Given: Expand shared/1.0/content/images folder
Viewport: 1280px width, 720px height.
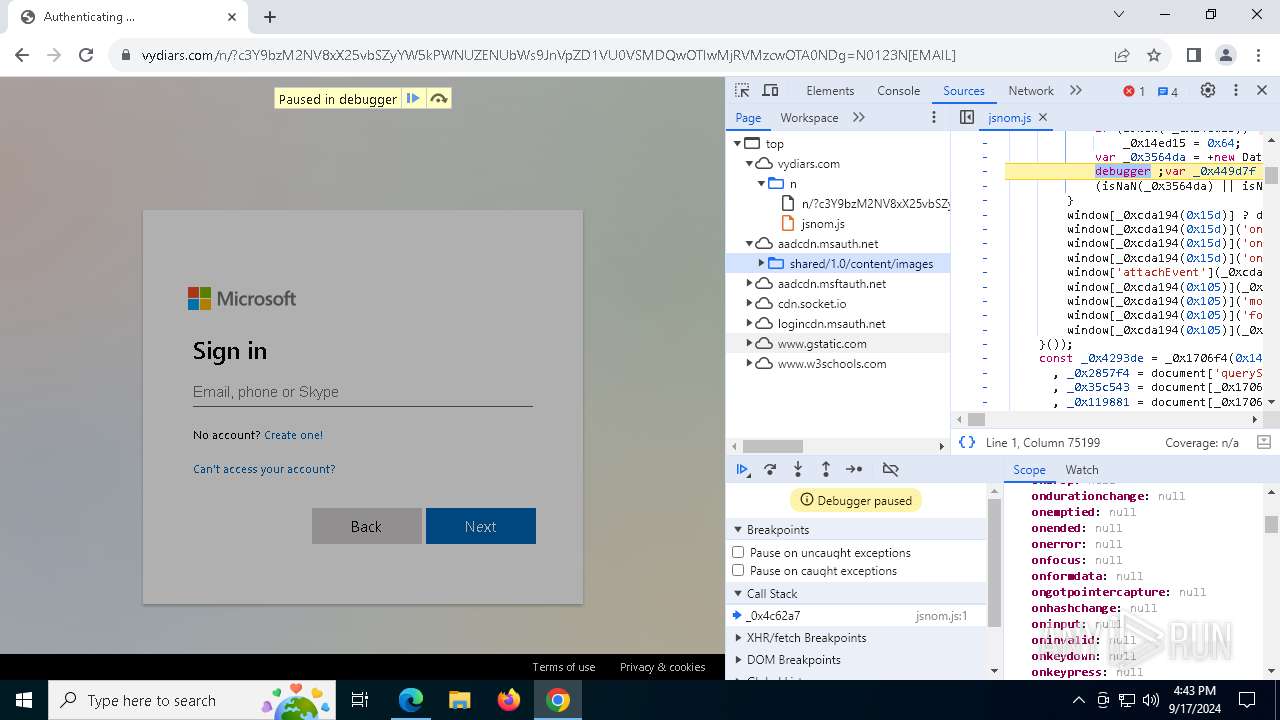Looking at the screenshot, I should pos(761,263).
